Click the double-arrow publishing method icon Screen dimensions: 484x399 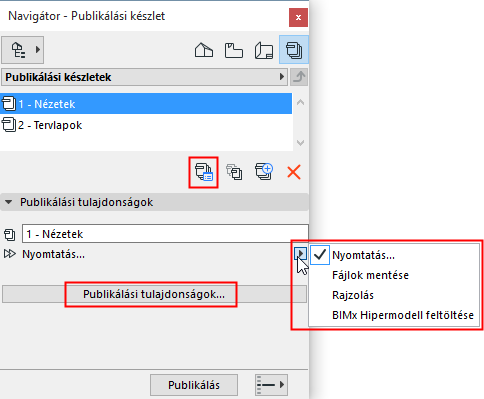pos(9,254)
